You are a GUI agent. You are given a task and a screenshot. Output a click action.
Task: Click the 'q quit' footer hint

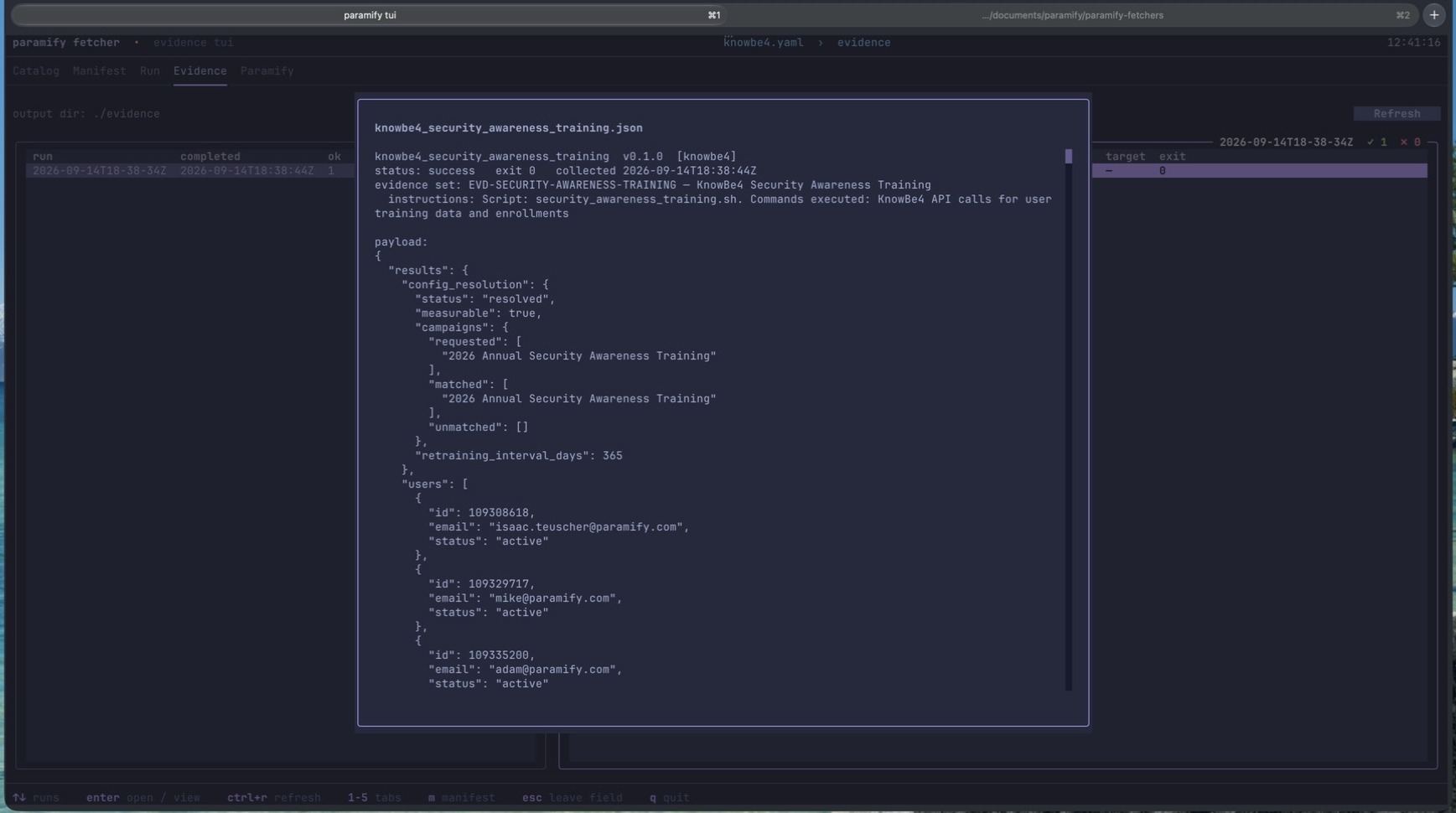[x=670, y=798]
